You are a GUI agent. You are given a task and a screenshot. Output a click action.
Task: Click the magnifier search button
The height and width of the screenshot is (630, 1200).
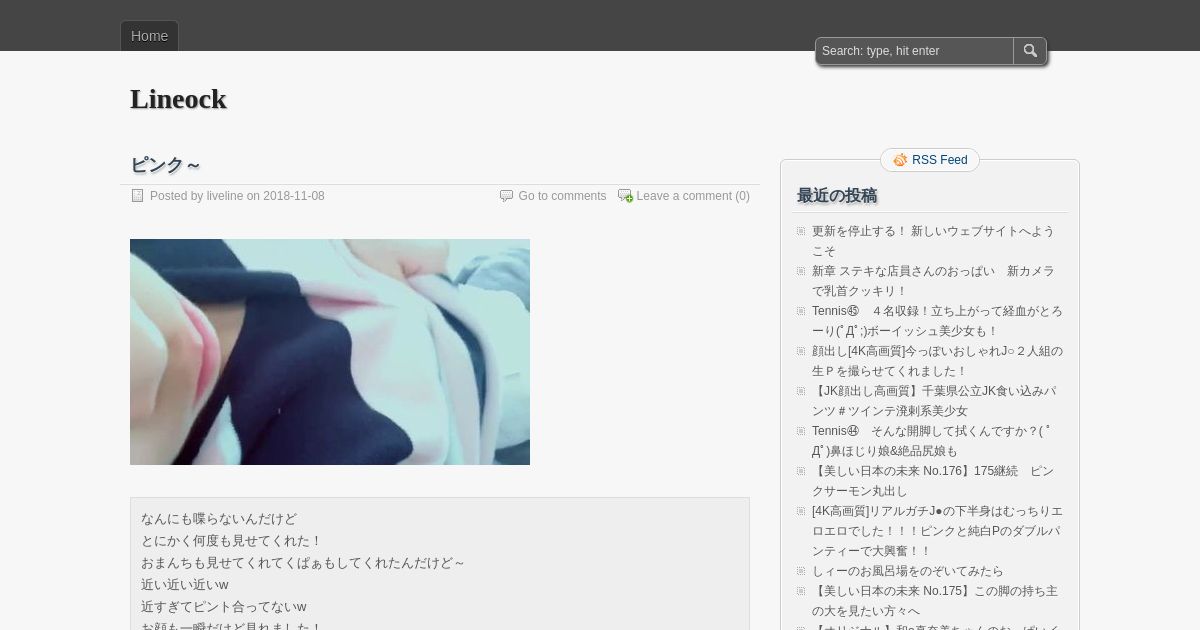1030,51
